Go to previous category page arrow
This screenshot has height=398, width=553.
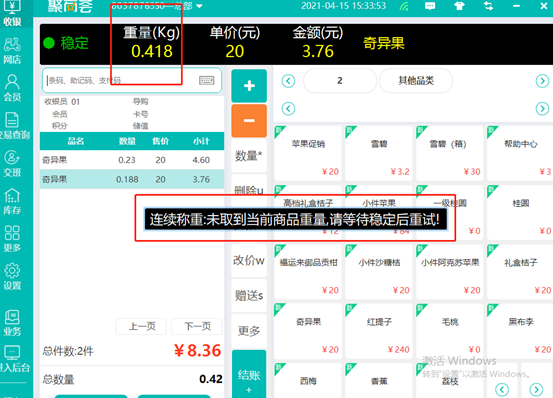point(288,81)
